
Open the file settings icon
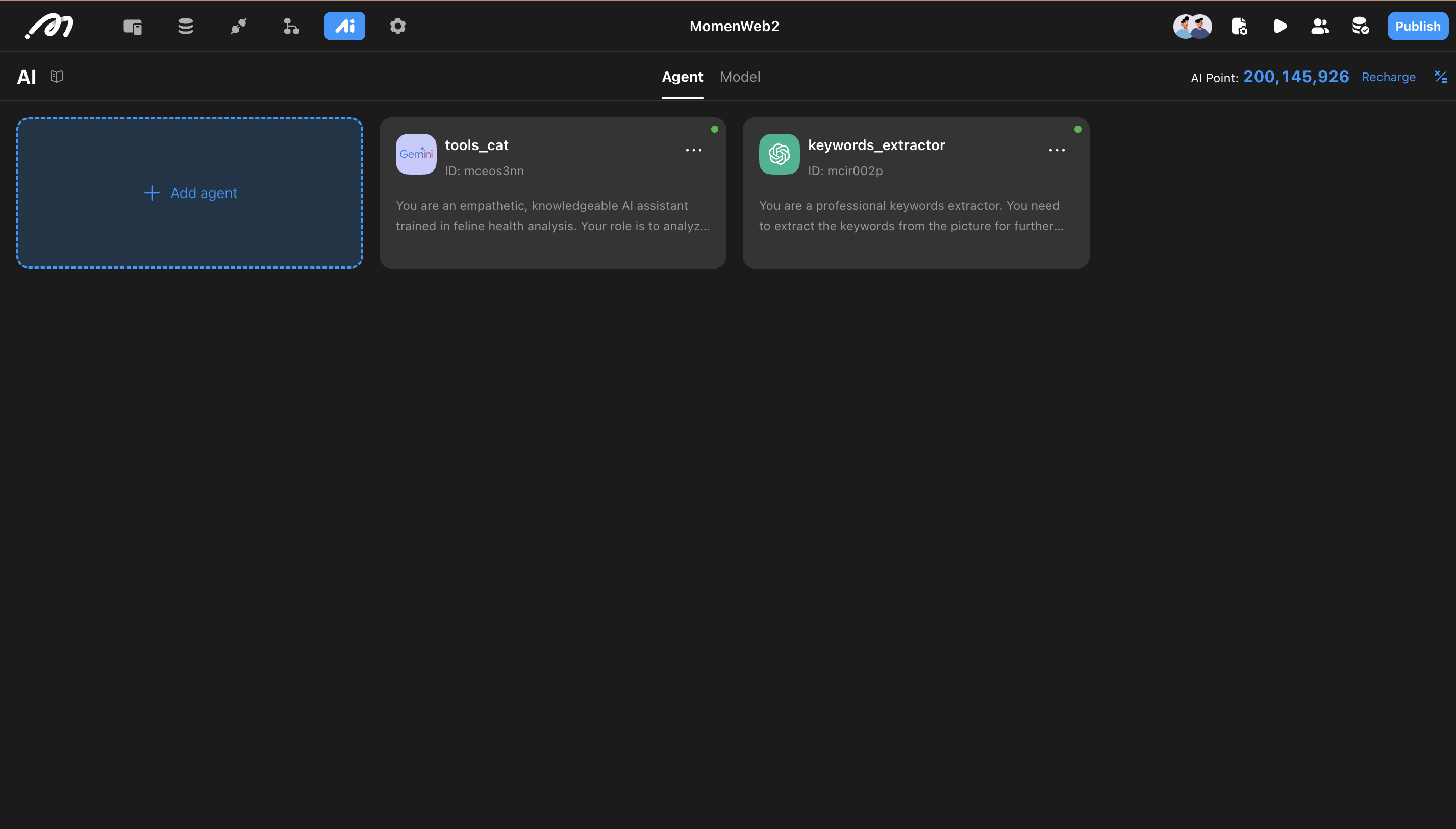[x=1239, y=26]
